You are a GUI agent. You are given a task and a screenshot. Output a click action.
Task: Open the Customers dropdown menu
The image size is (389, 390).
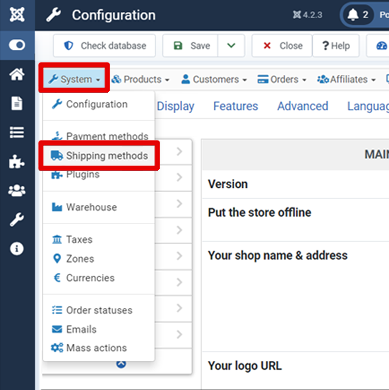tap(214, 79)
